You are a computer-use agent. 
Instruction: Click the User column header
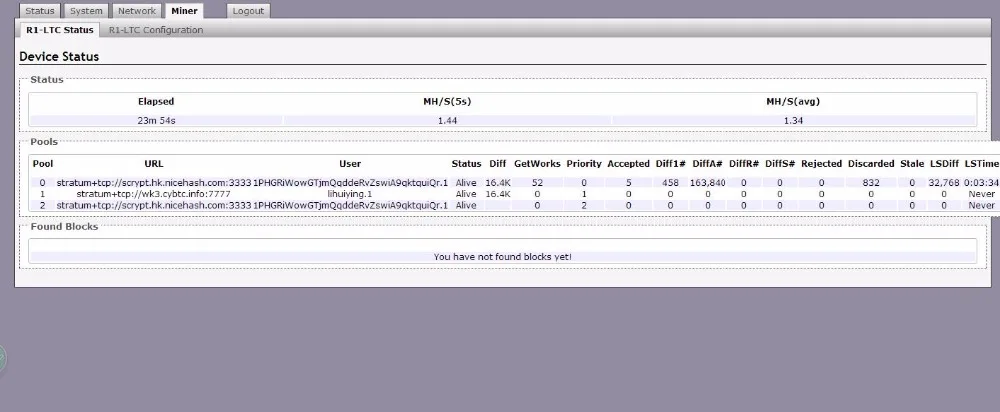point(350,164)
